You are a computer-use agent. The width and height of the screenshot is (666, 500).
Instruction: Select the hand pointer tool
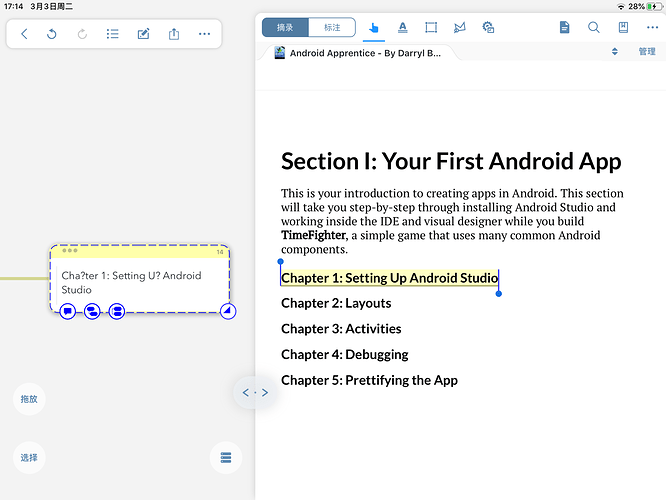tap(374, 28)
